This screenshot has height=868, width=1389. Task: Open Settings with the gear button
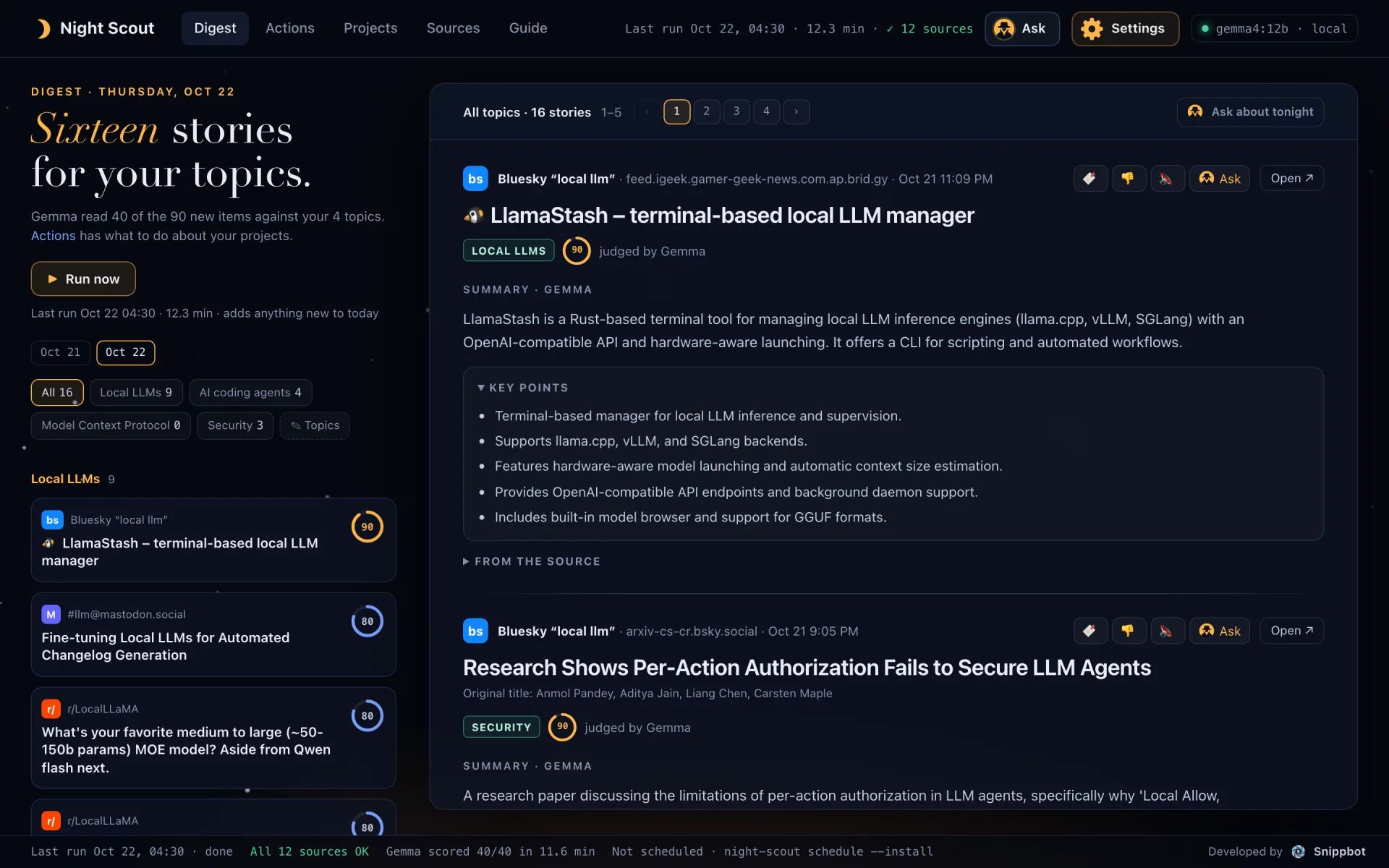1125,29
